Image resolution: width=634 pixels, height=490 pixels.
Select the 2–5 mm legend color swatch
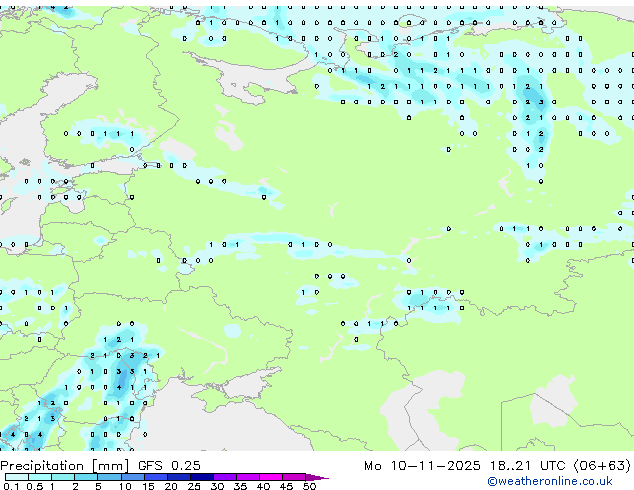[86, 477]
